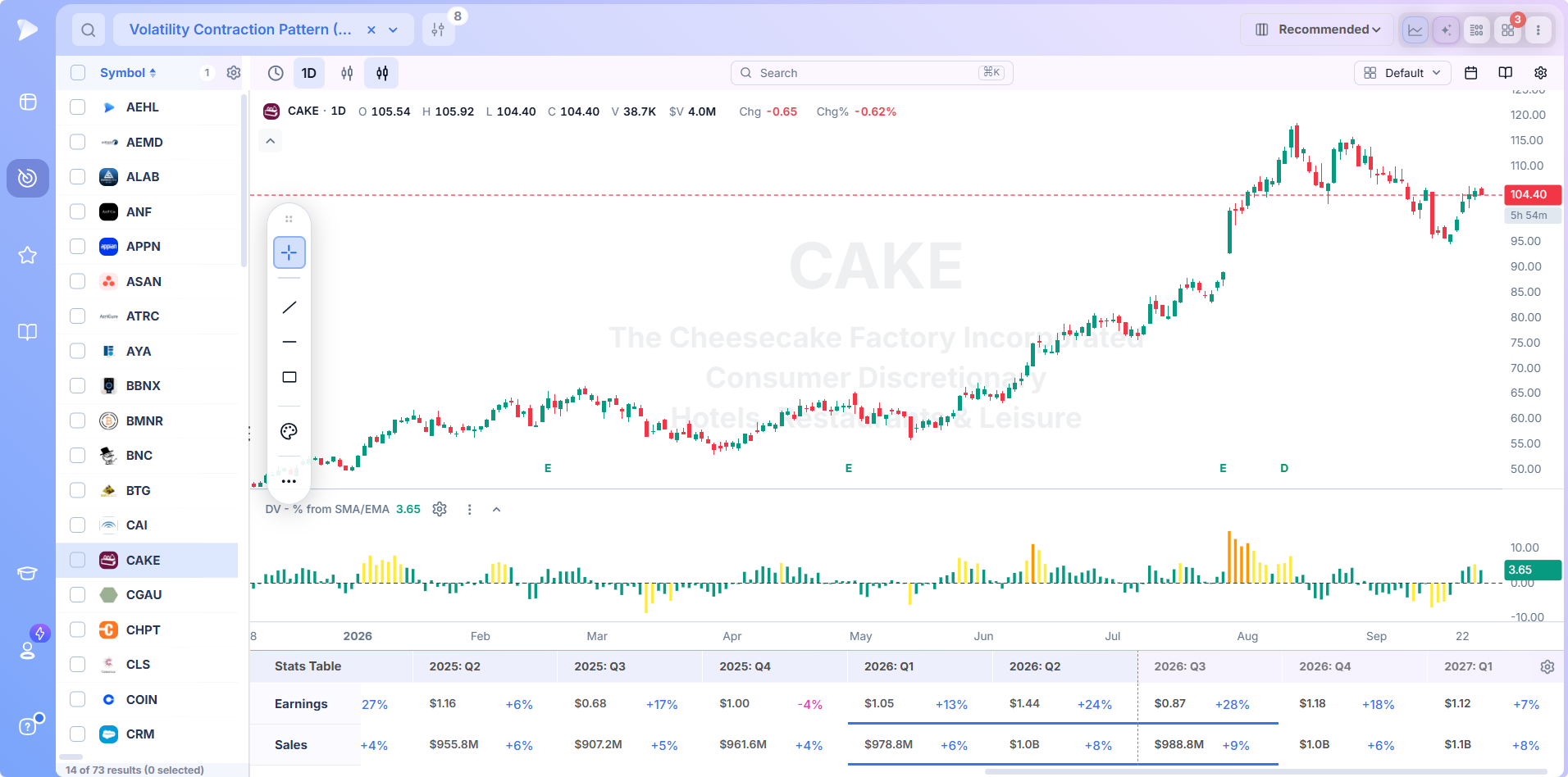This screenshot has height=777, width=1568.
Task: Open the Recommended columns dropdown
Action: [1317, 30]
